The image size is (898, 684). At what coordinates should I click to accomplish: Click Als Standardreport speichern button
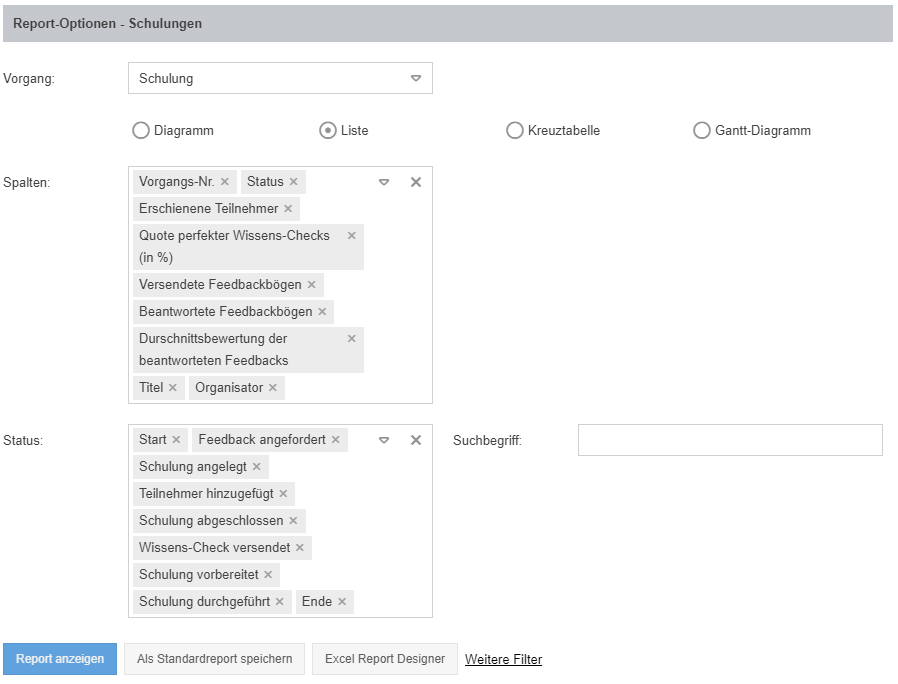(214, 659)
